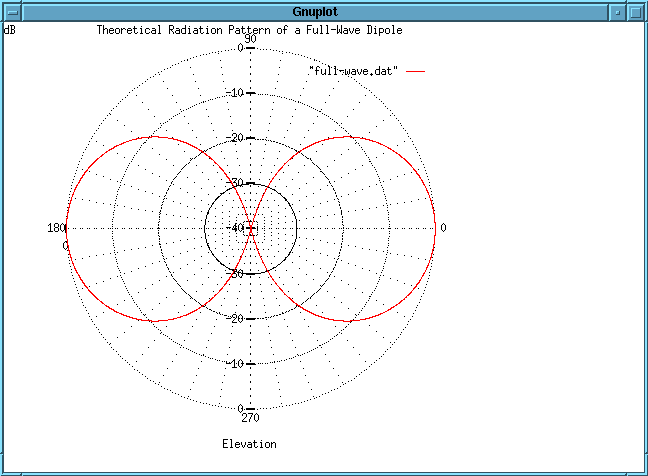Click the 0 degree label at right
The width and height of the screenshot is (648, 476).
tap(443, 227)
